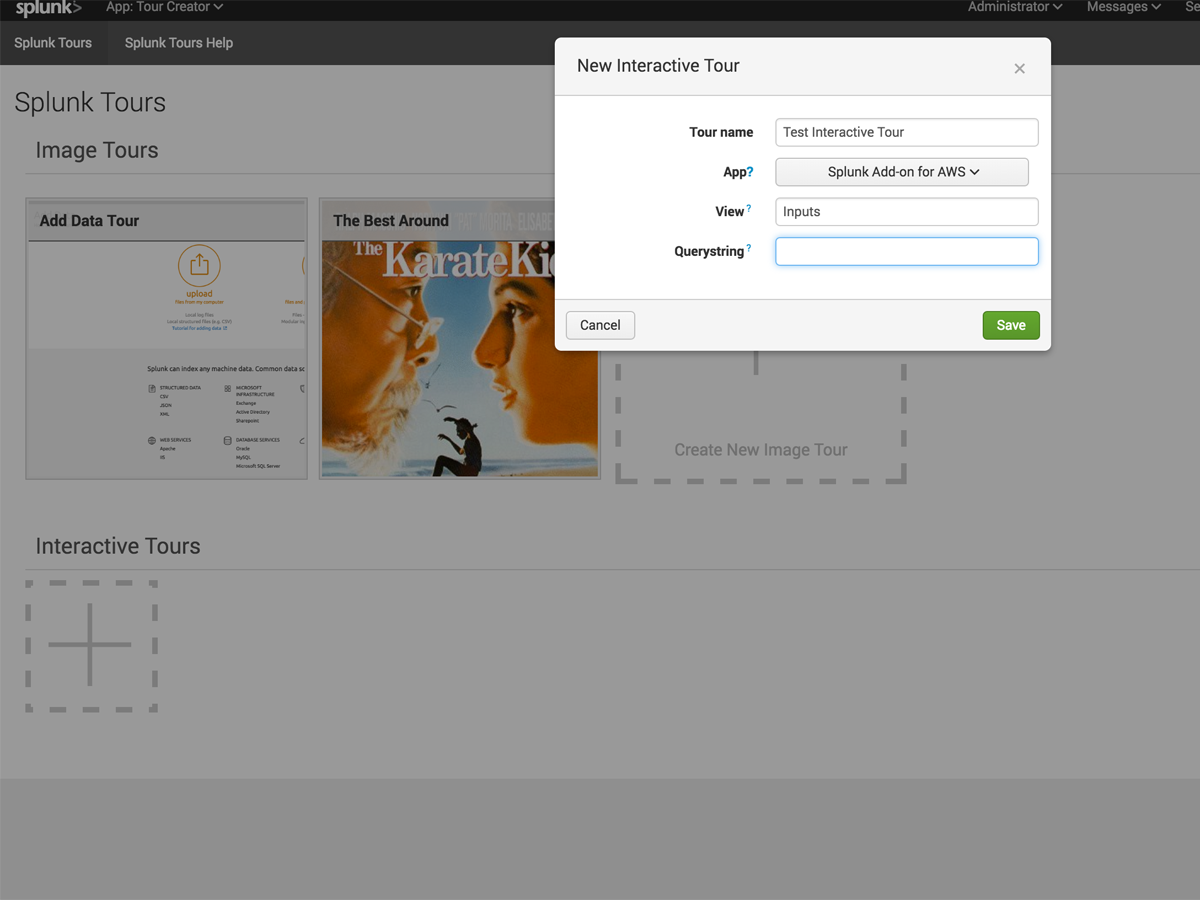Switch to Splunk Tours tab
This screenshot has width=1200, height=900.
(x=53, y=43)
